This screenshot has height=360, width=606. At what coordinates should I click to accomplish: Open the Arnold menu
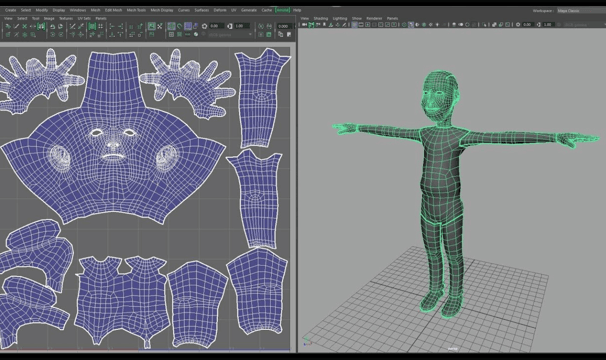tap(282, 10)
